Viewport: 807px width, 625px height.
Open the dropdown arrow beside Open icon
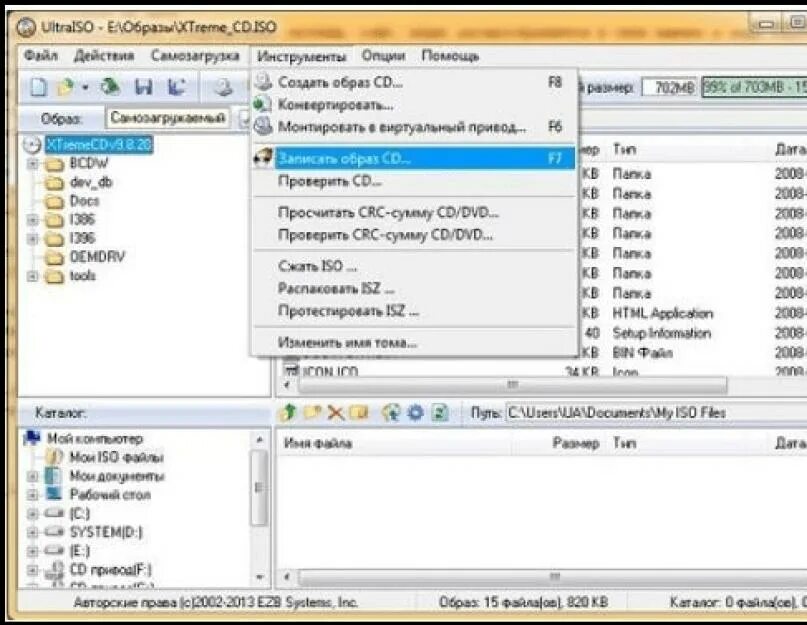tap(85, 88)
